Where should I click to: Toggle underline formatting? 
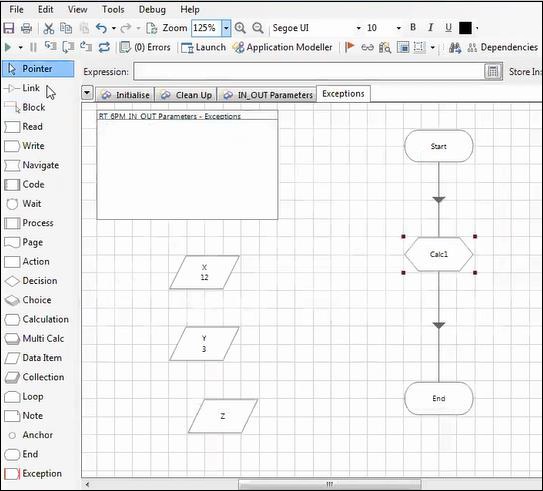point(448,27)
